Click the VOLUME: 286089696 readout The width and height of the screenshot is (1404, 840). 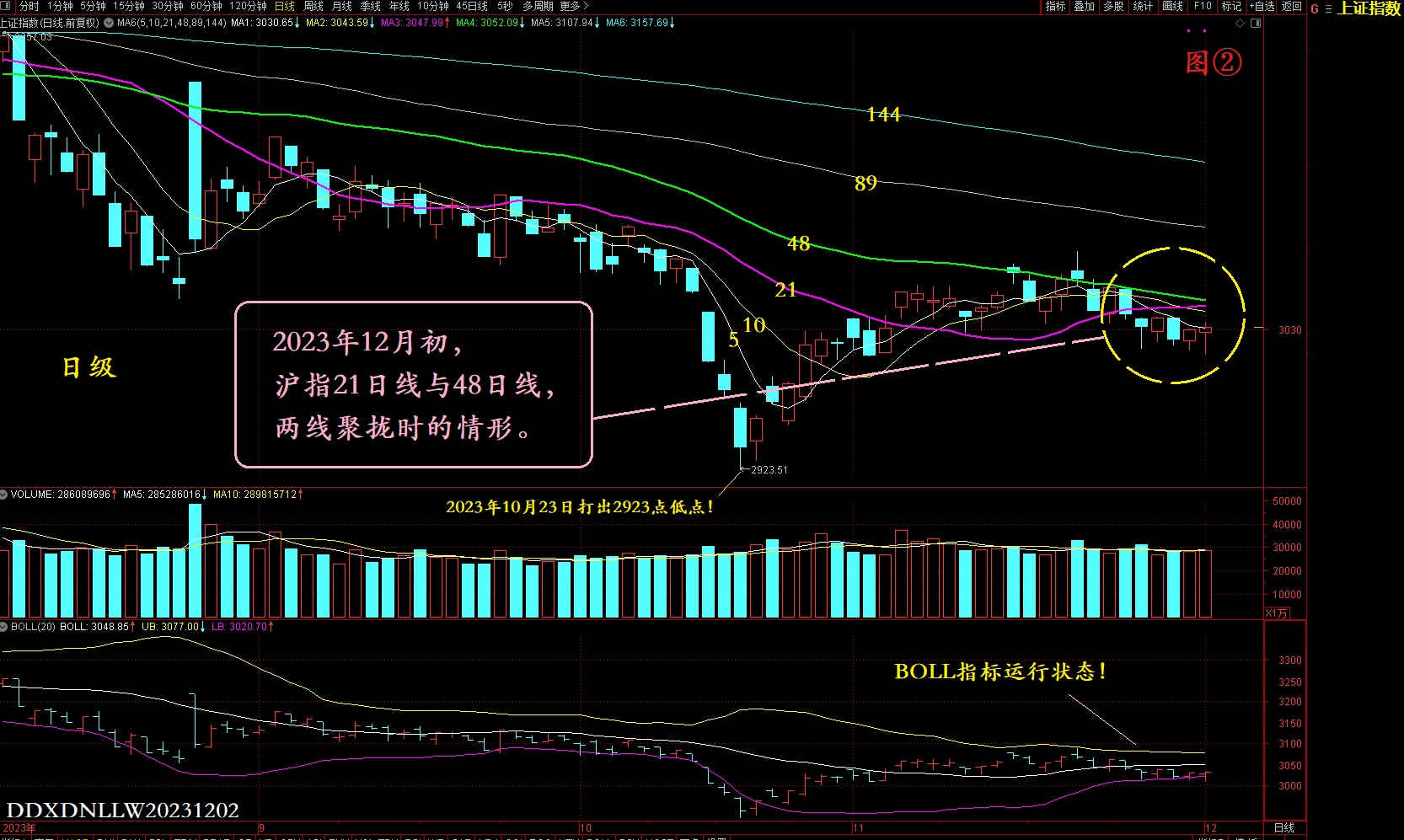click(x=61, y=495)
